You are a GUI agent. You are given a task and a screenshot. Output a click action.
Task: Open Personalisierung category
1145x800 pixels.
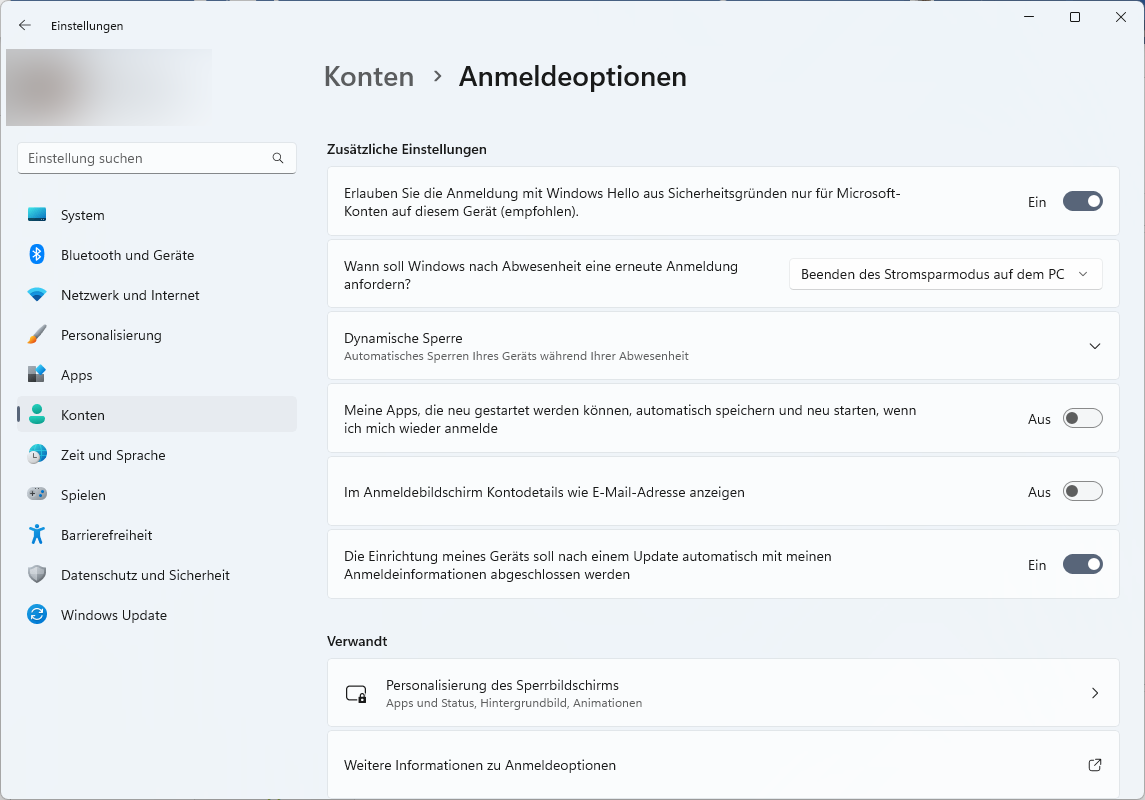157,335
